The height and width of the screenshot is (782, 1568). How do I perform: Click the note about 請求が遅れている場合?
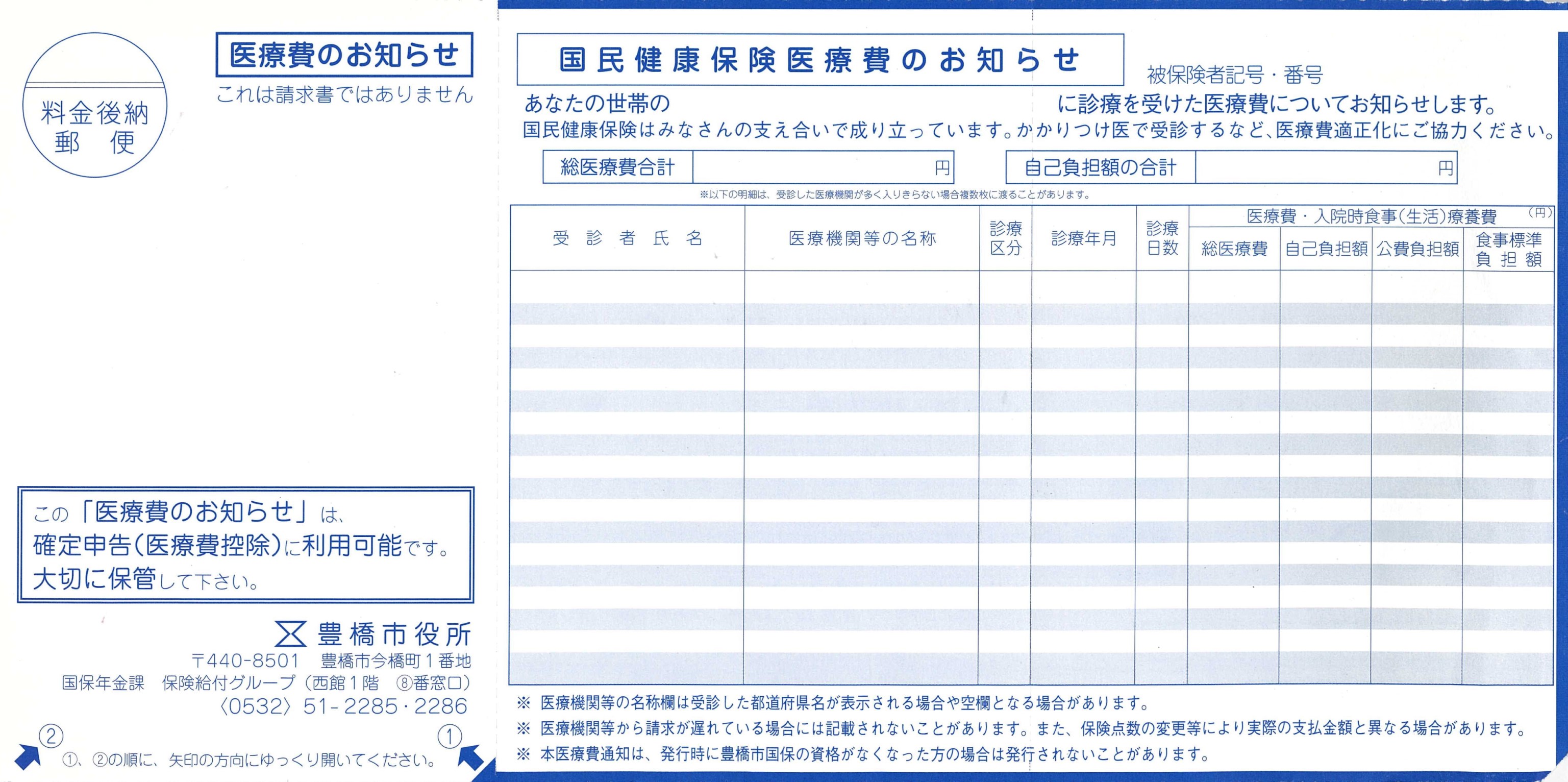1023,728
